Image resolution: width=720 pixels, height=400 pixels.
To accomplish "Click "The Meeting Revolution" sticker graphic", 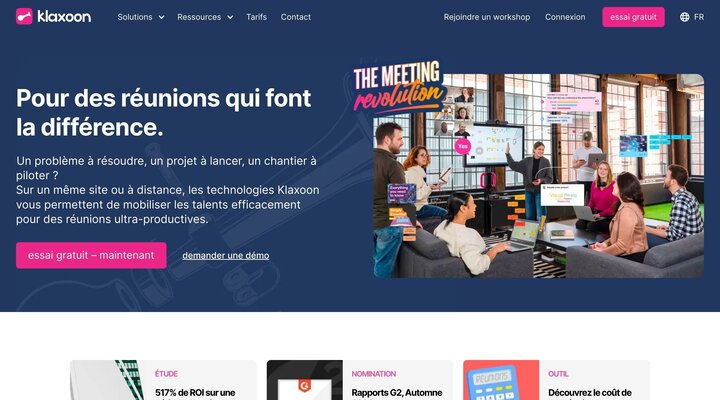I will tap(398, 86).
